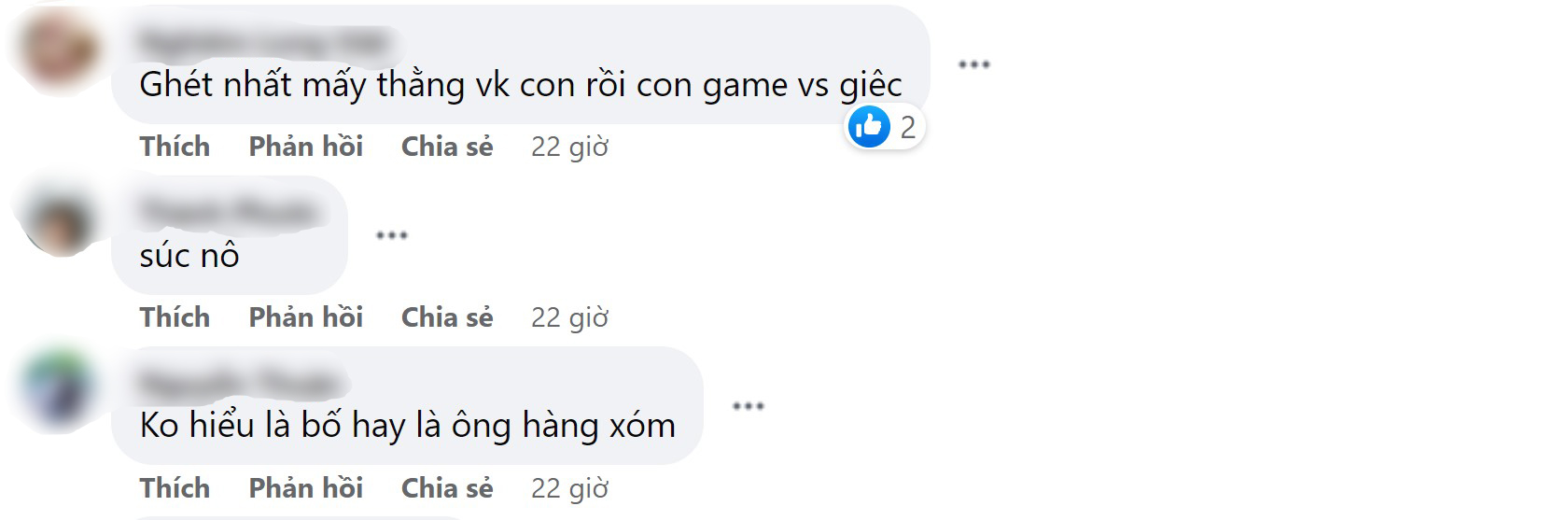
Task: Open blurred author name of 'súc nô' comment
Action: tap(227, 212)
